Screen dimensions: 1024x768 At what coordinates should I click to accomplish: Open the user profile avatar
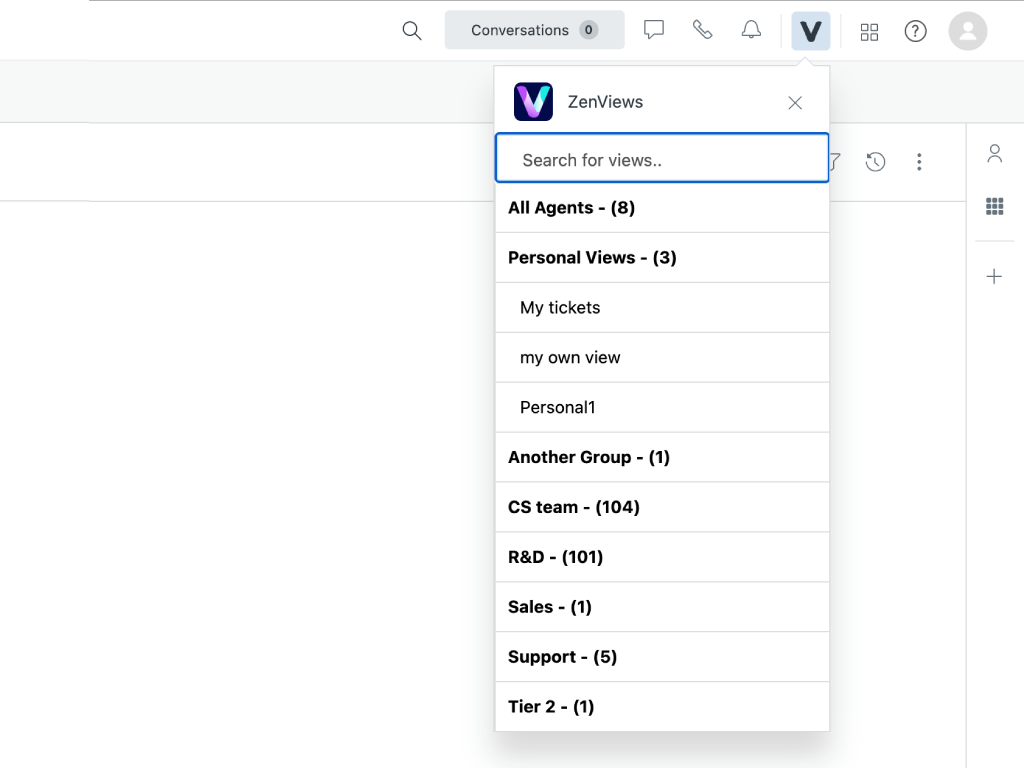(x=967, y=31)
